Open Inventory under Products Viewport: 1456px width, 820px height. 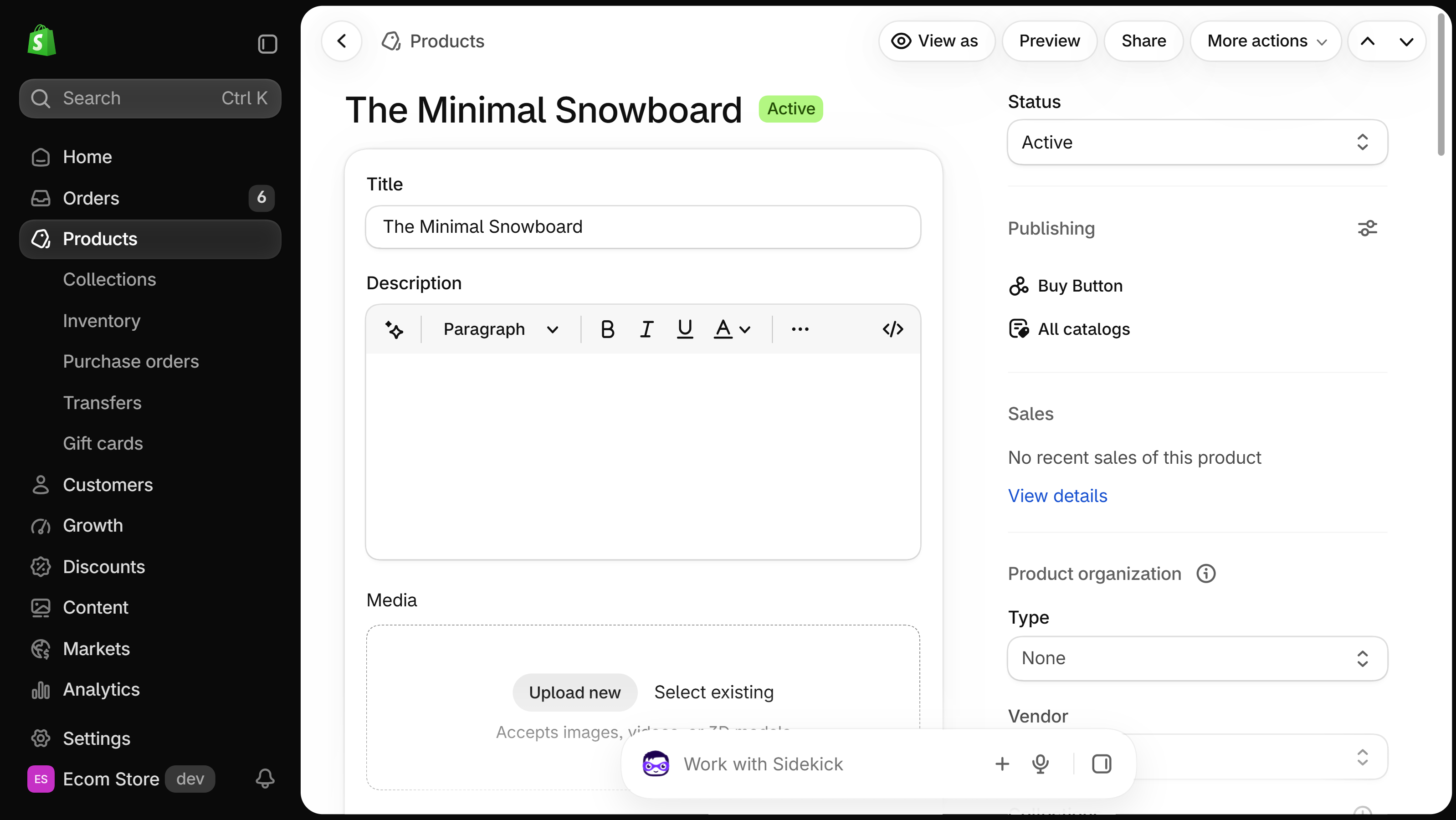pos(102,320)
